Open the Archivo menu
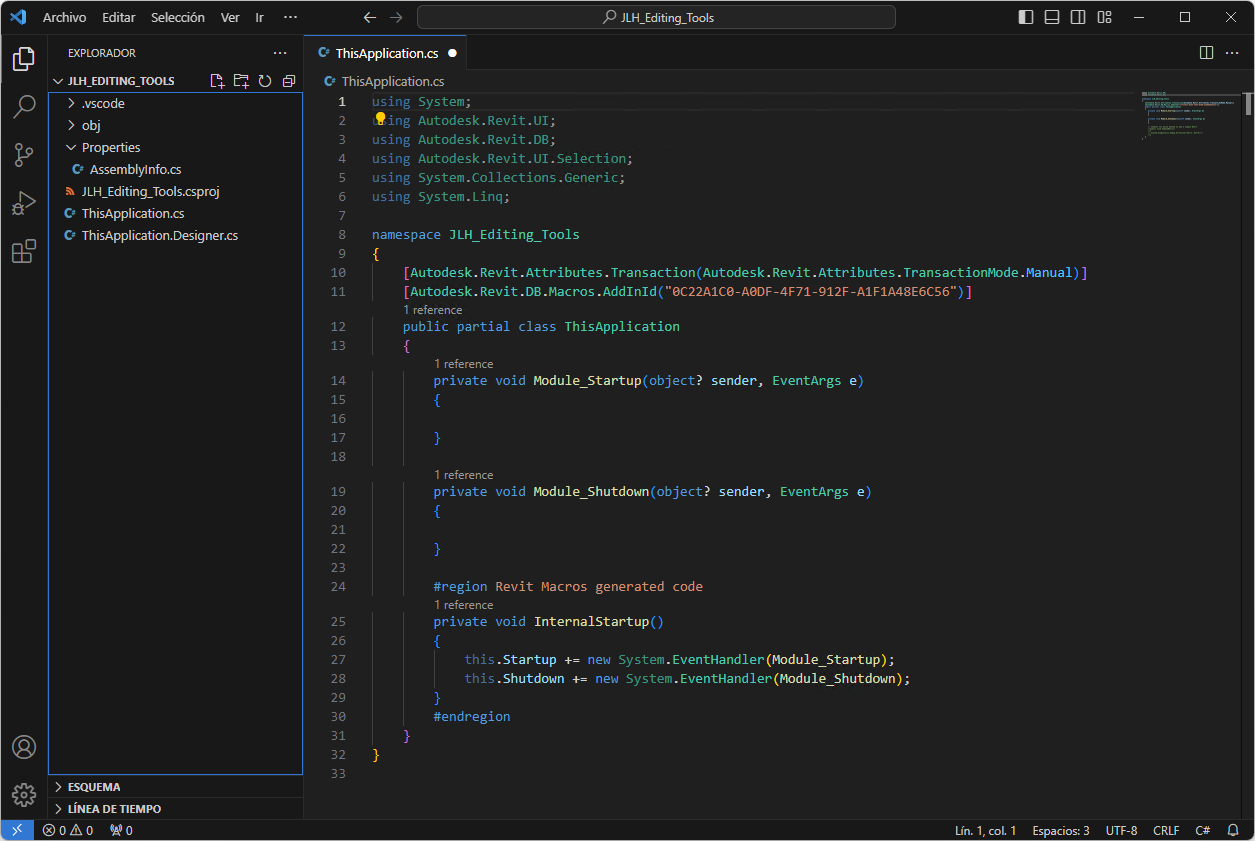This screenshot has height=841, width=1255. pos(64,17)
